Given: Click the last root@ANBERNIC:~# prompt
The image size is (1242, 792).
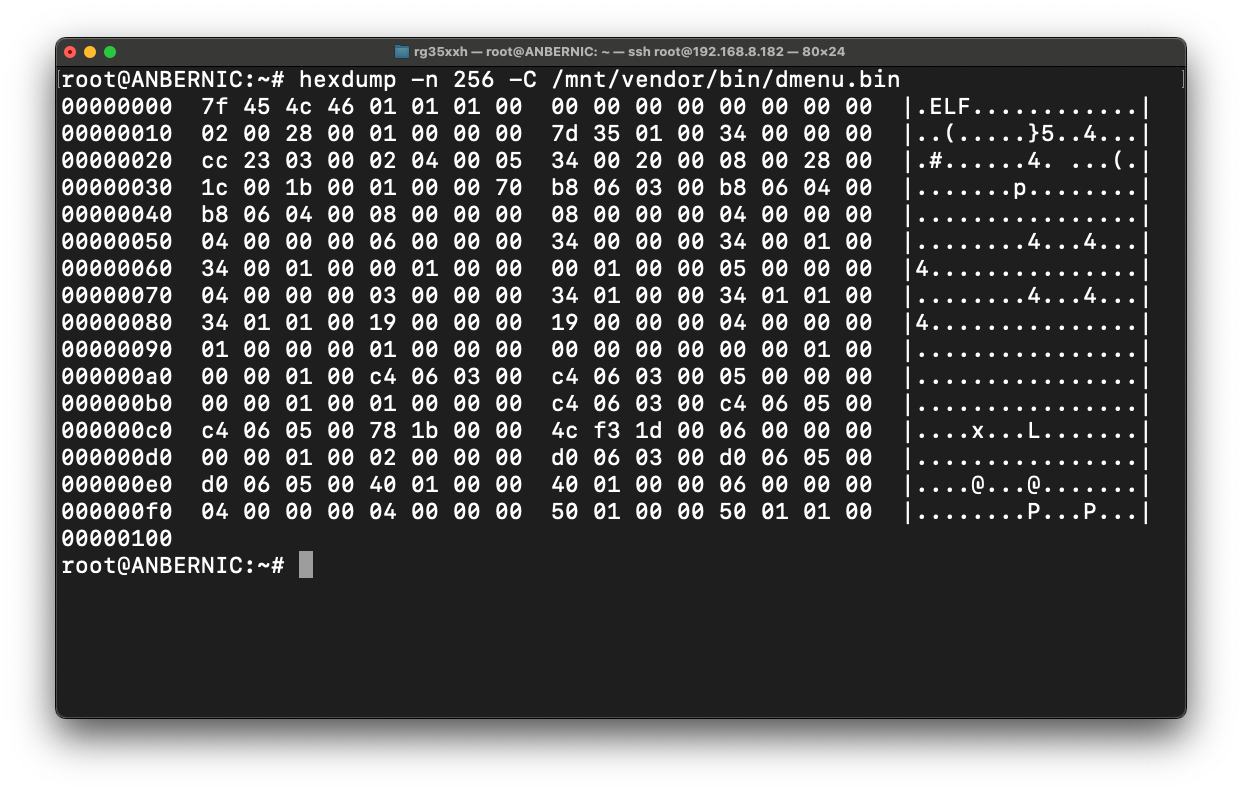Looking at the screenshot, I should pos(173,565).
